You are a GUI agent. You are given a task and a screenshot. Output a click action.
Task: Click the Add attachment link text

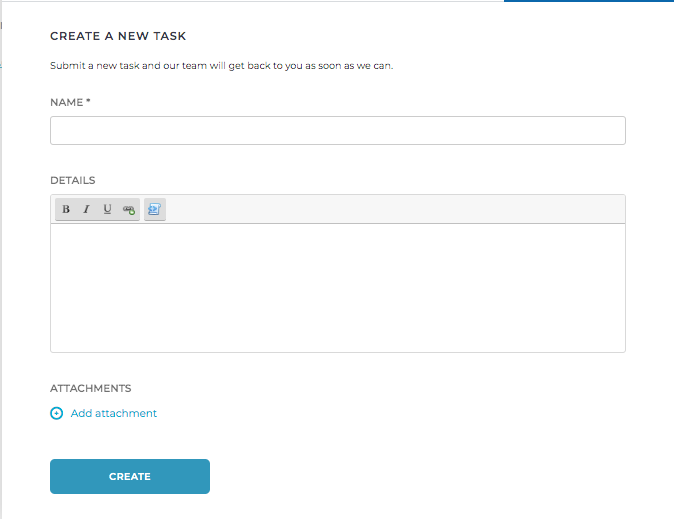(114, 414)
